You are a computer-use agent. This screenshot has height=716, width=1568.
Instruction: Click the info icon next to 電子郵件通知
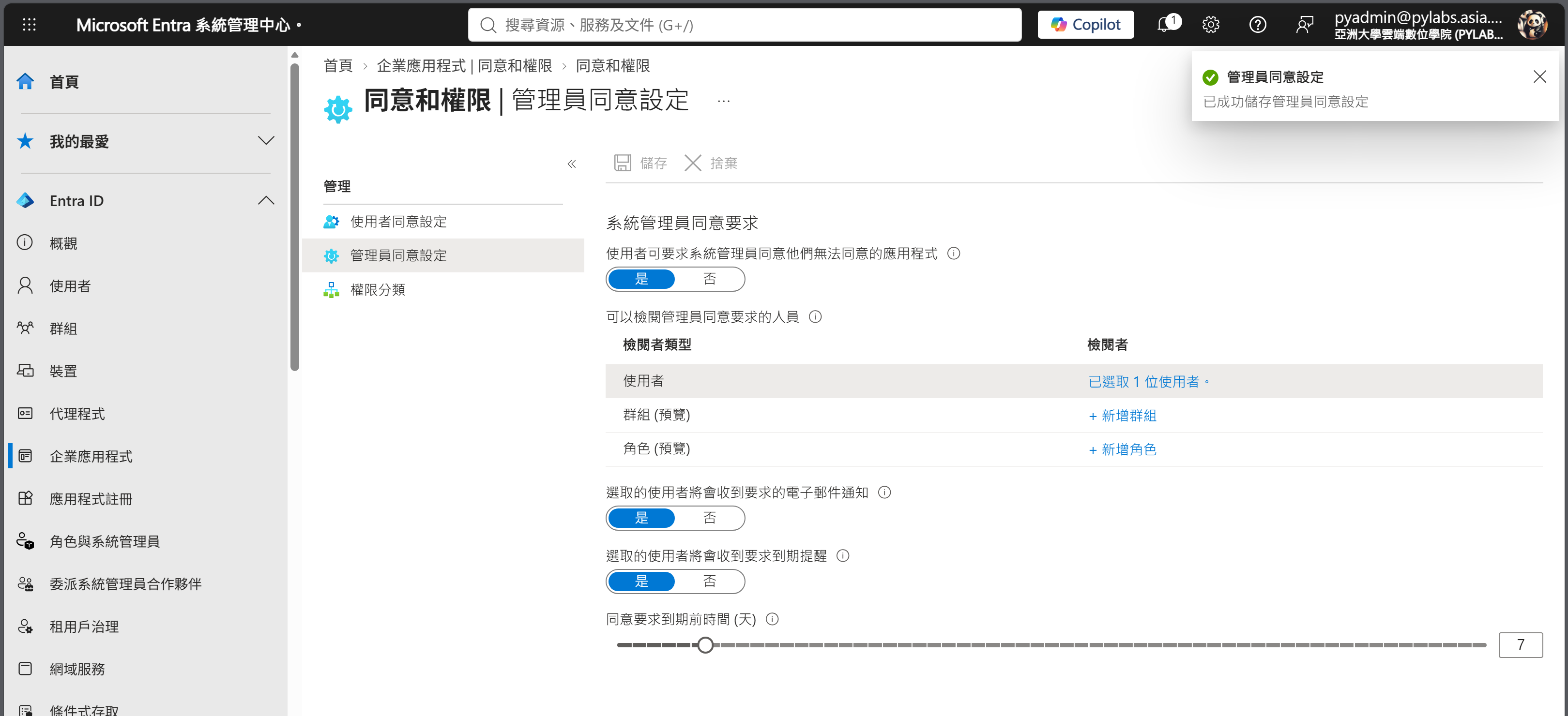tap(884, 493)
